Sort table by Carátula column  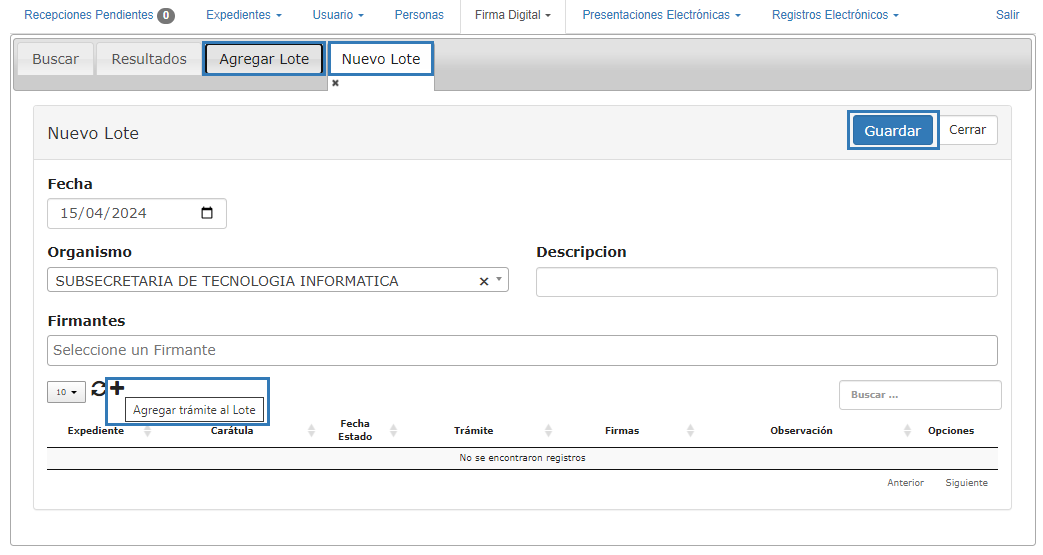tap(232, 431)
